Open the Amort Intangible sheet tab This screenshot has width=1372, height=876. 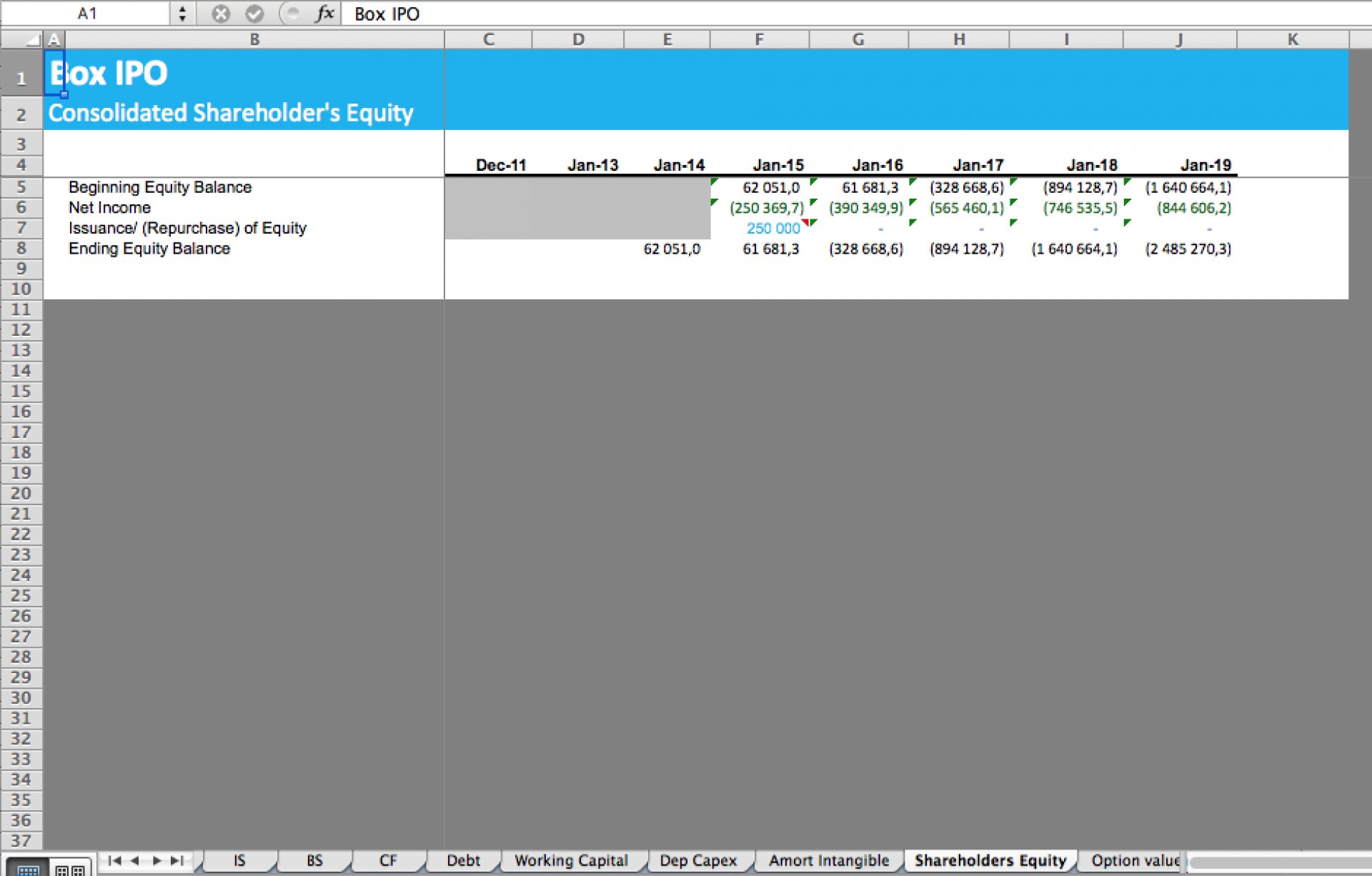[x=829, y=860]
